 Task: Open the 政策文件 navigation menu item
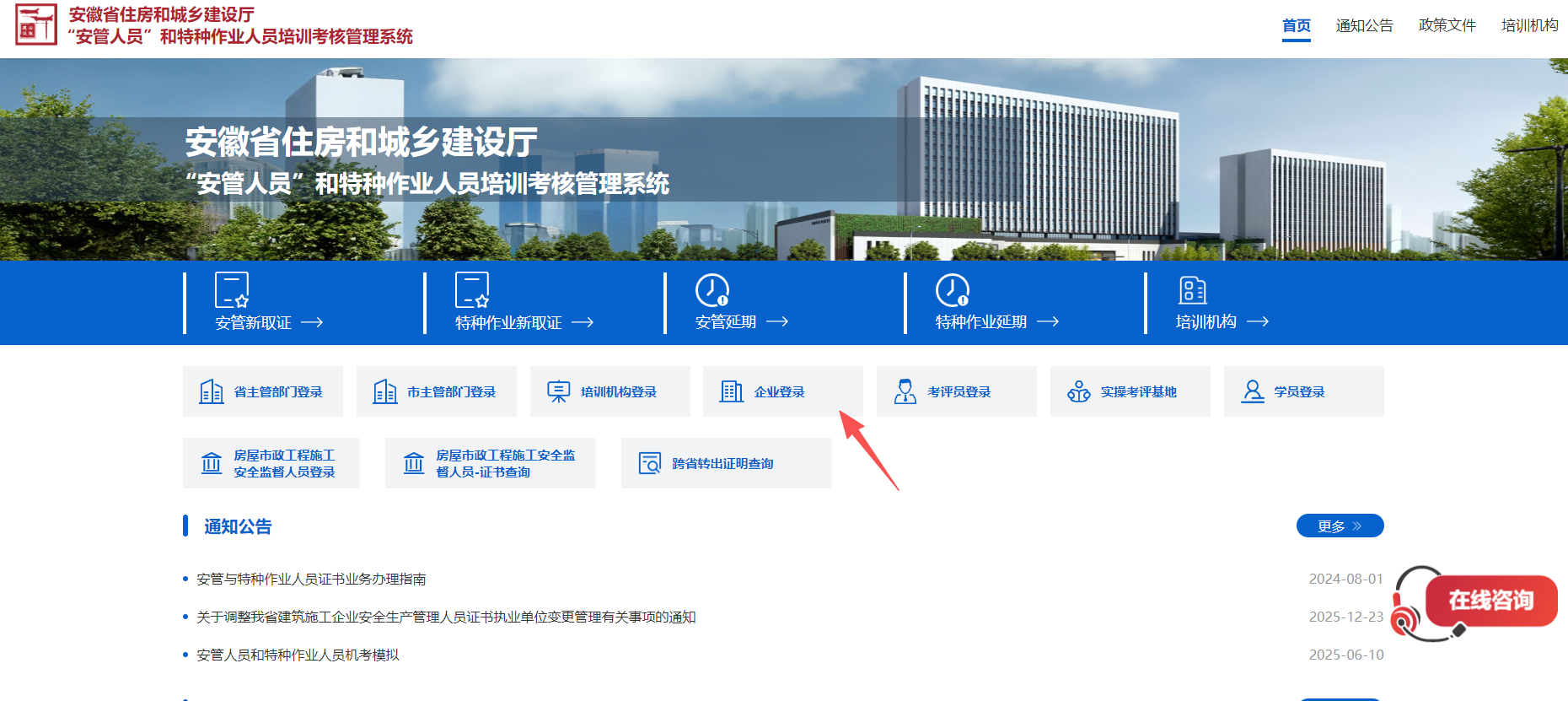(x=1447, y=25)
